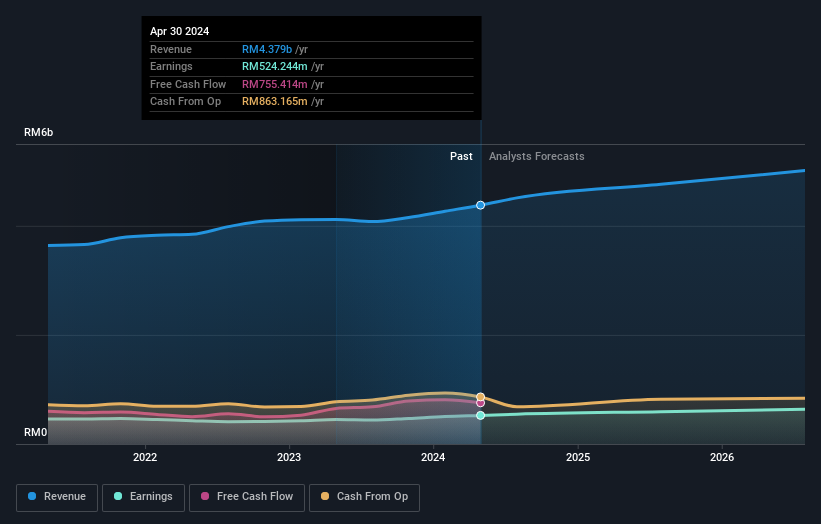
Task: Click the Apr 30 2024 tooltip date
Action: point(180,31)
